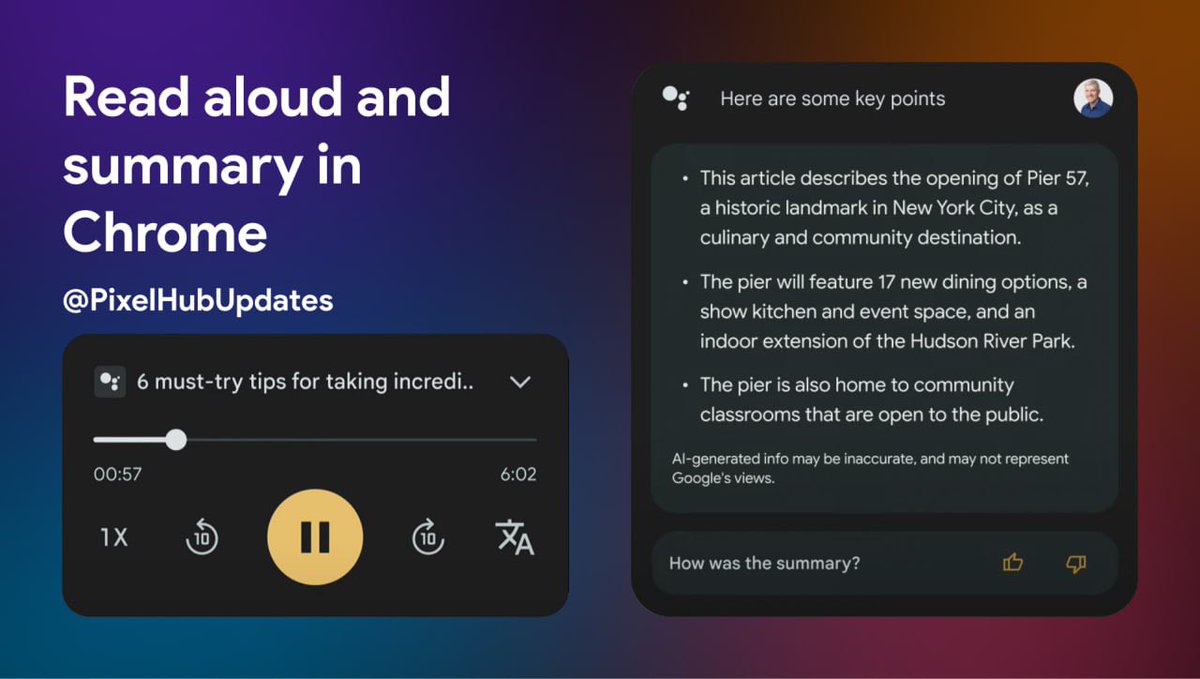This screenshot has height=679, width=1200.
Task: Open the translate language icon
Action: click(x=515, y=537)
